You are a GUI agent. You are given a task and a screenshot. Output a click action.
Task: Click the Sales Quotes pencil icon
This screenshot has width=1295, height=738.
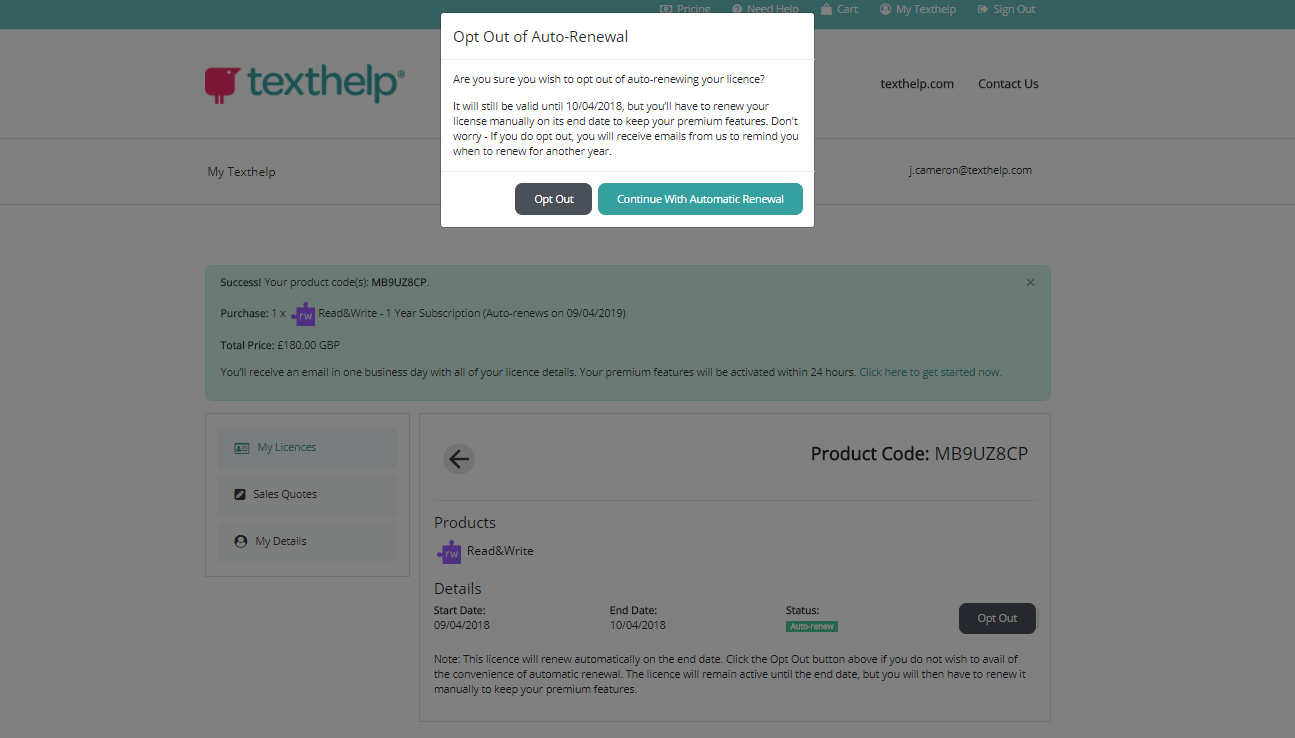point(240,495)
